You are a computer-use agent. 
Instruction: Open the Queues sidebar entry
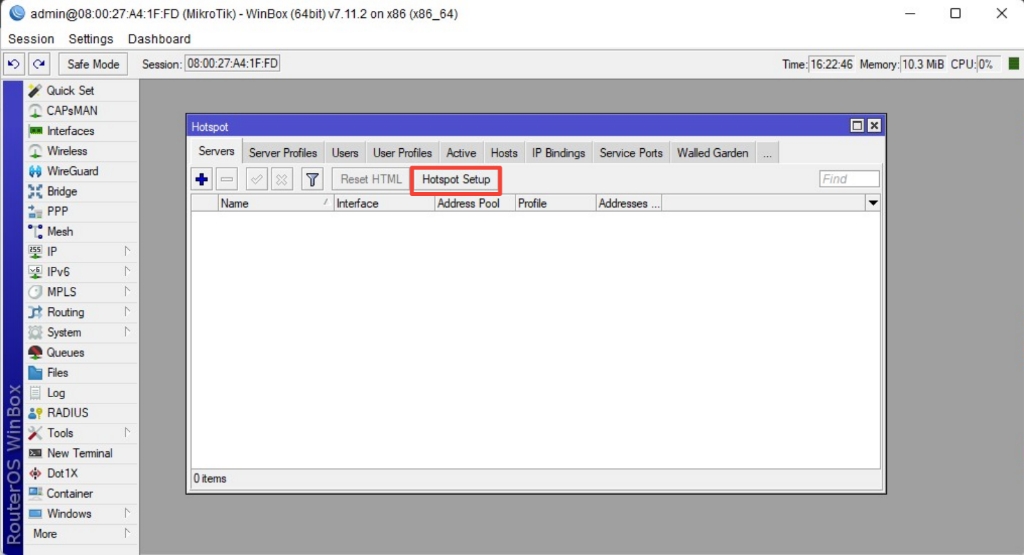[65, 352]
